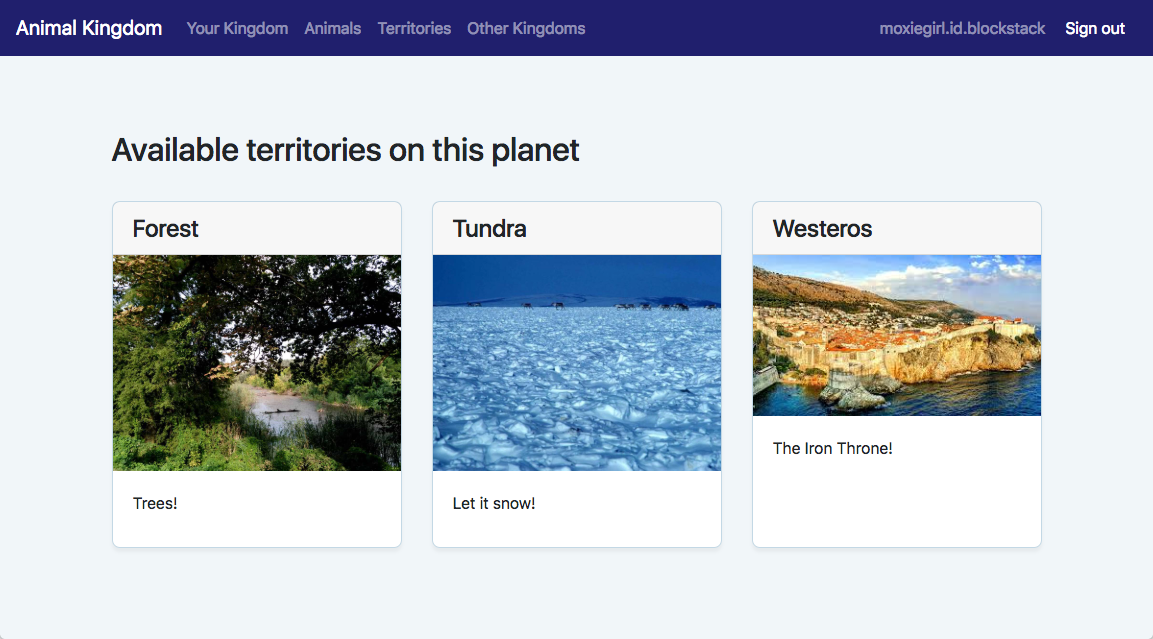Click the moxiegirl.id.blockstack username

pyautogui.click(x=962, y=28)
